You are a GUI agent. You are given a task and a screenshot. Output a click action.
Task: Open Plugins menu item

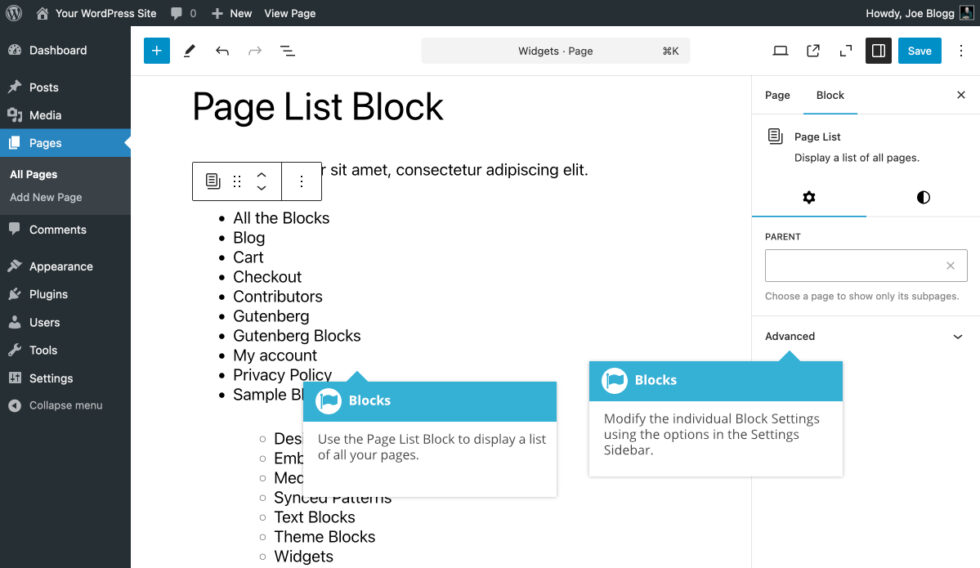(x=65, y=294)
